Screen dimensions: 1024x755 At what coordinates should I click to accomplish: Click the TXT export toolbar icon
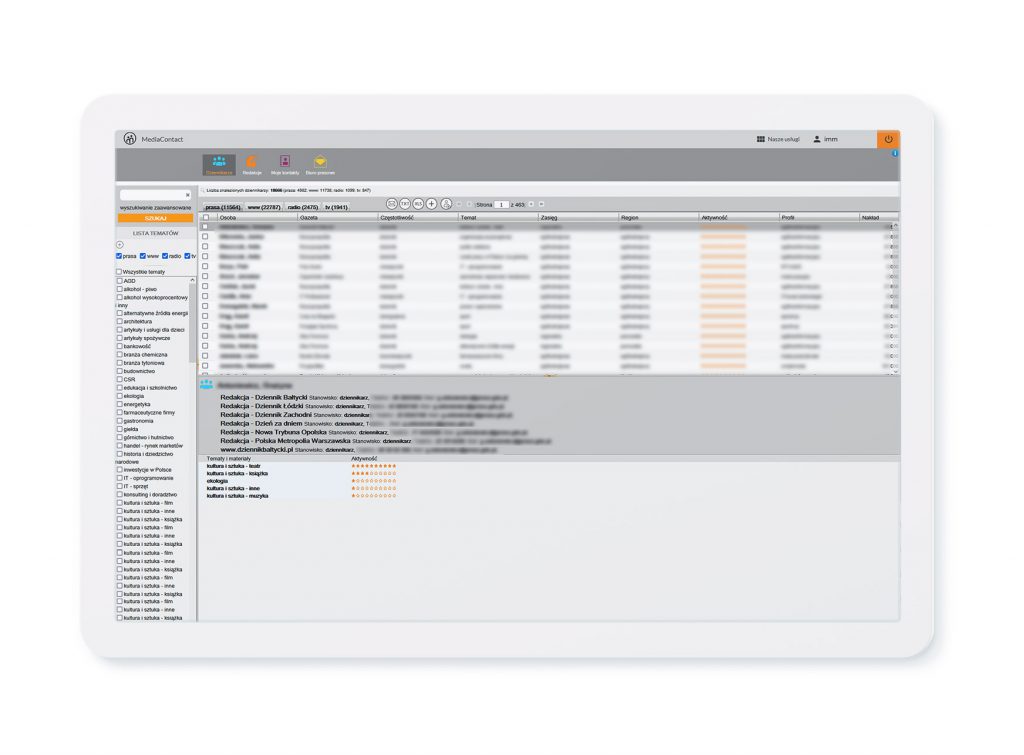[x=405, y=204]
